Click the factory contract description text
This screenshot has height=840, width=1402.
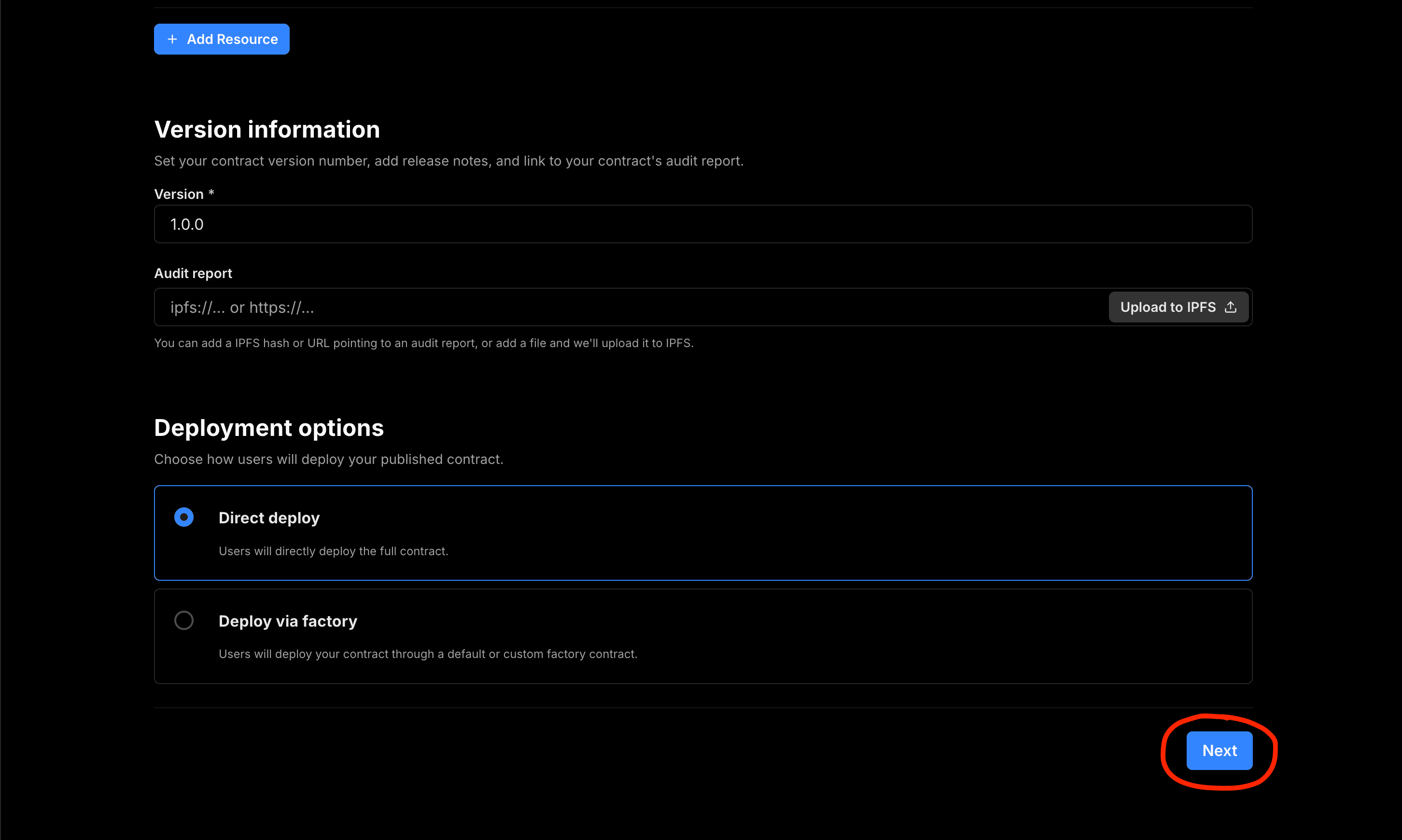tap(428, 654)
